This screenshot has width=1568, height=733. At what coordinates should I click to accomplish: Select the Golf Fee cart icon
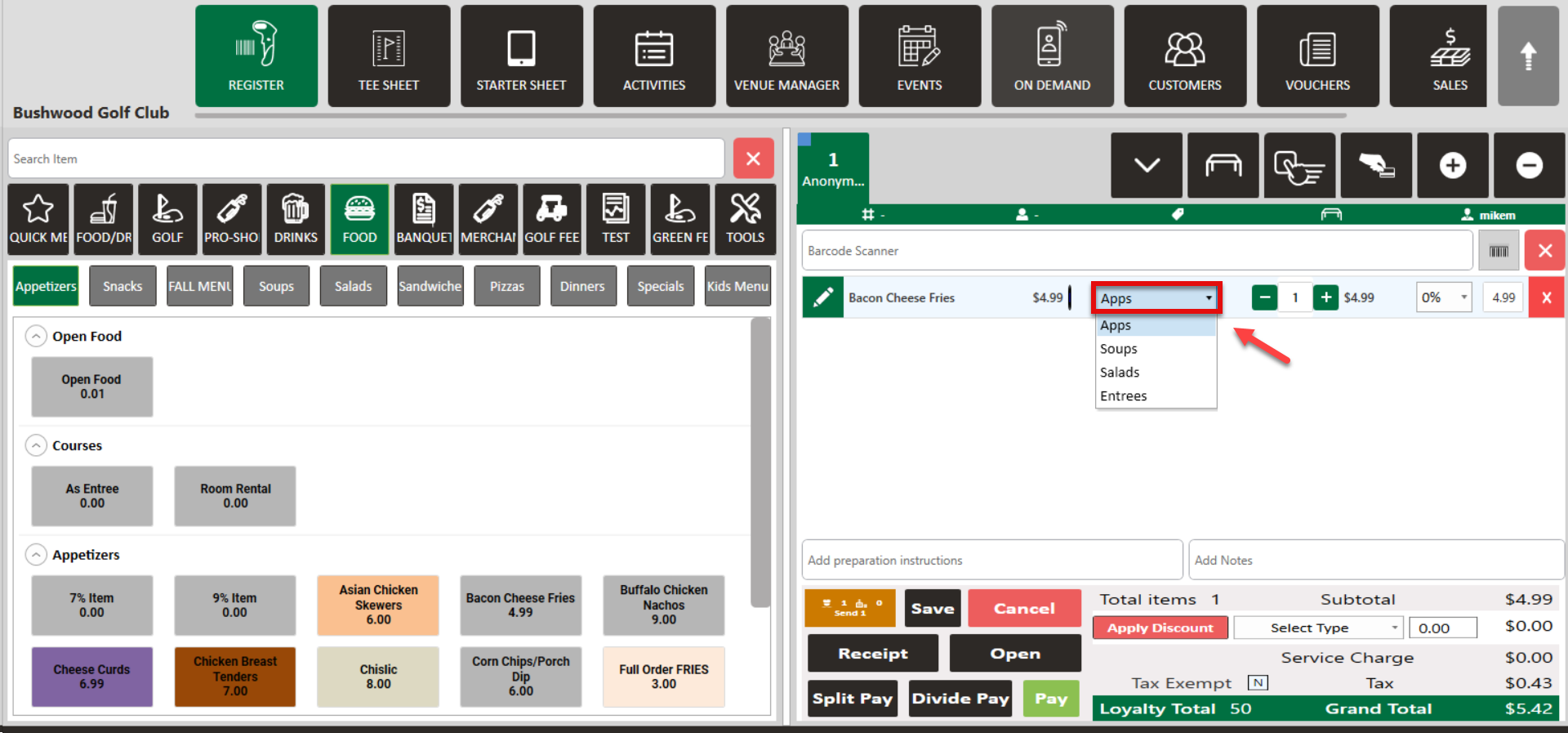[552, 219]
